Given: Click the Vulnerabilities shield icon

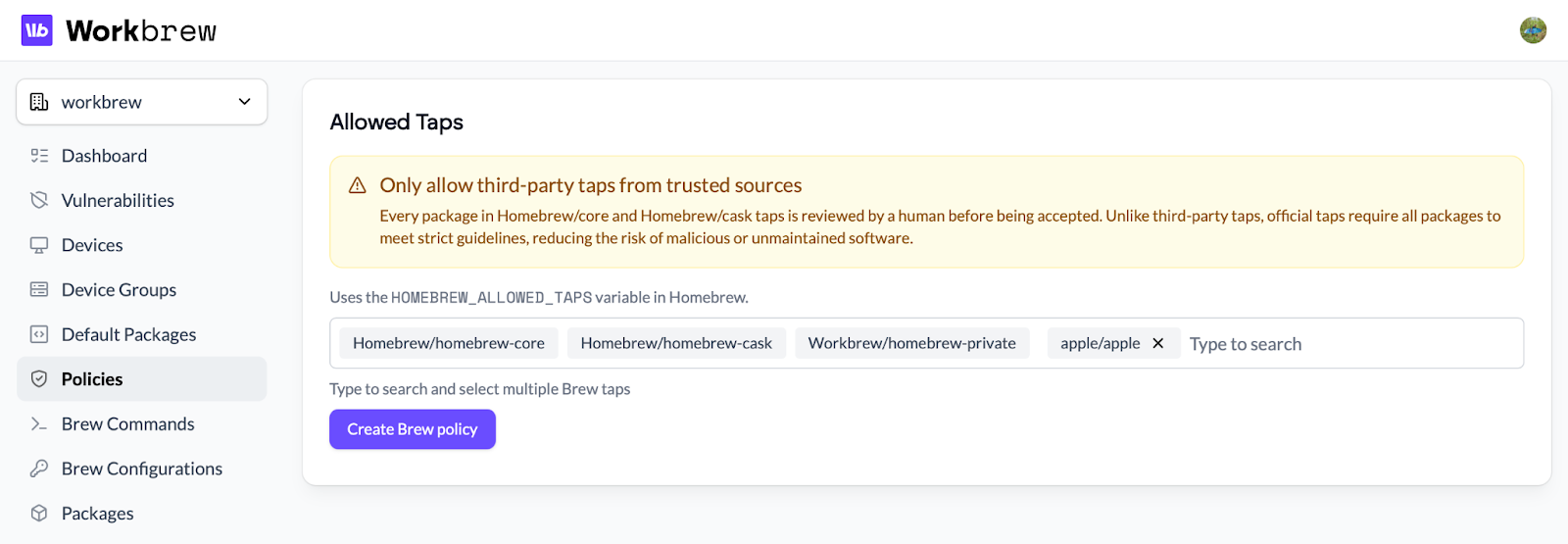Looking at the screenshot, I should (39, 200).
